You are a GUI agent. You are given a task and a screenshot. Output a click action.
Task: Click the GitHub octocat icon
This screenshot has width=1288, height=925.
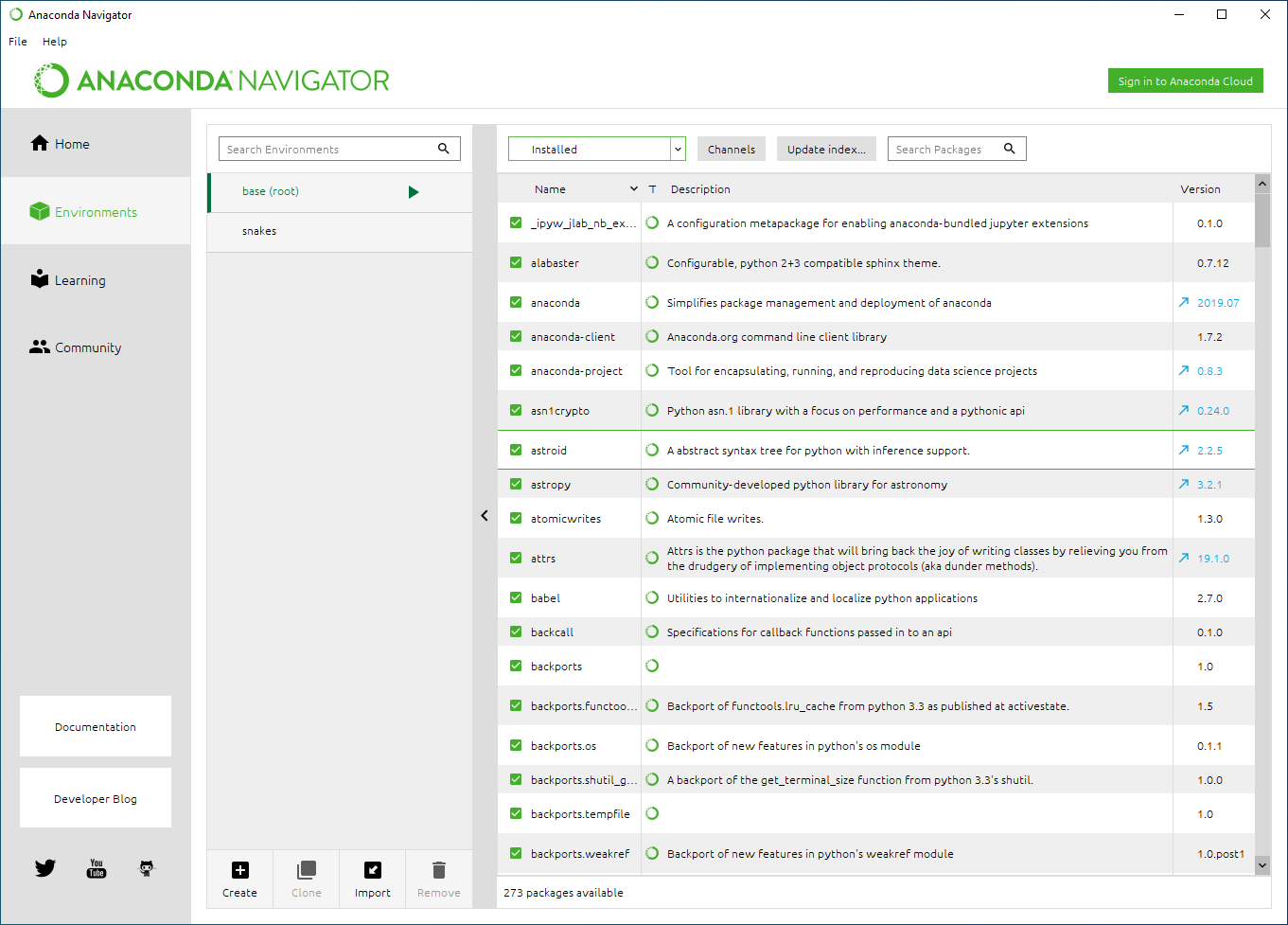click(147, 868)
